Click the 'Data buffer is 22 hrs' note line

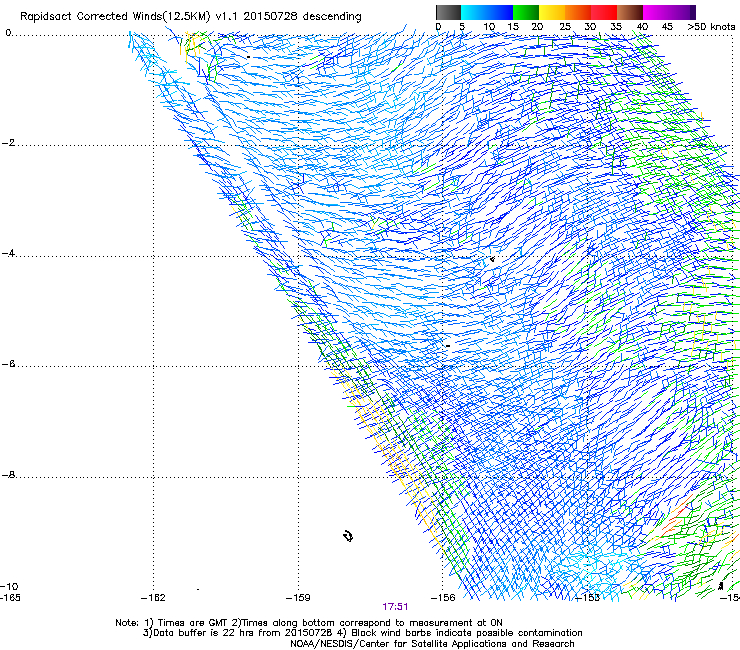coord(362,633)
